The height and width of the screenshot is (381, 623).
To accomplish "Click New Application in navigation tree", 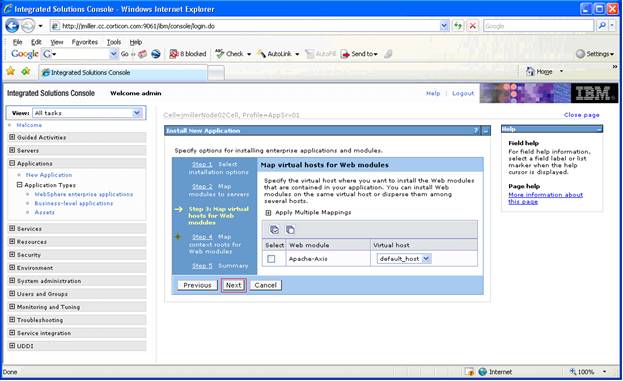I will [x=49, y=175].
